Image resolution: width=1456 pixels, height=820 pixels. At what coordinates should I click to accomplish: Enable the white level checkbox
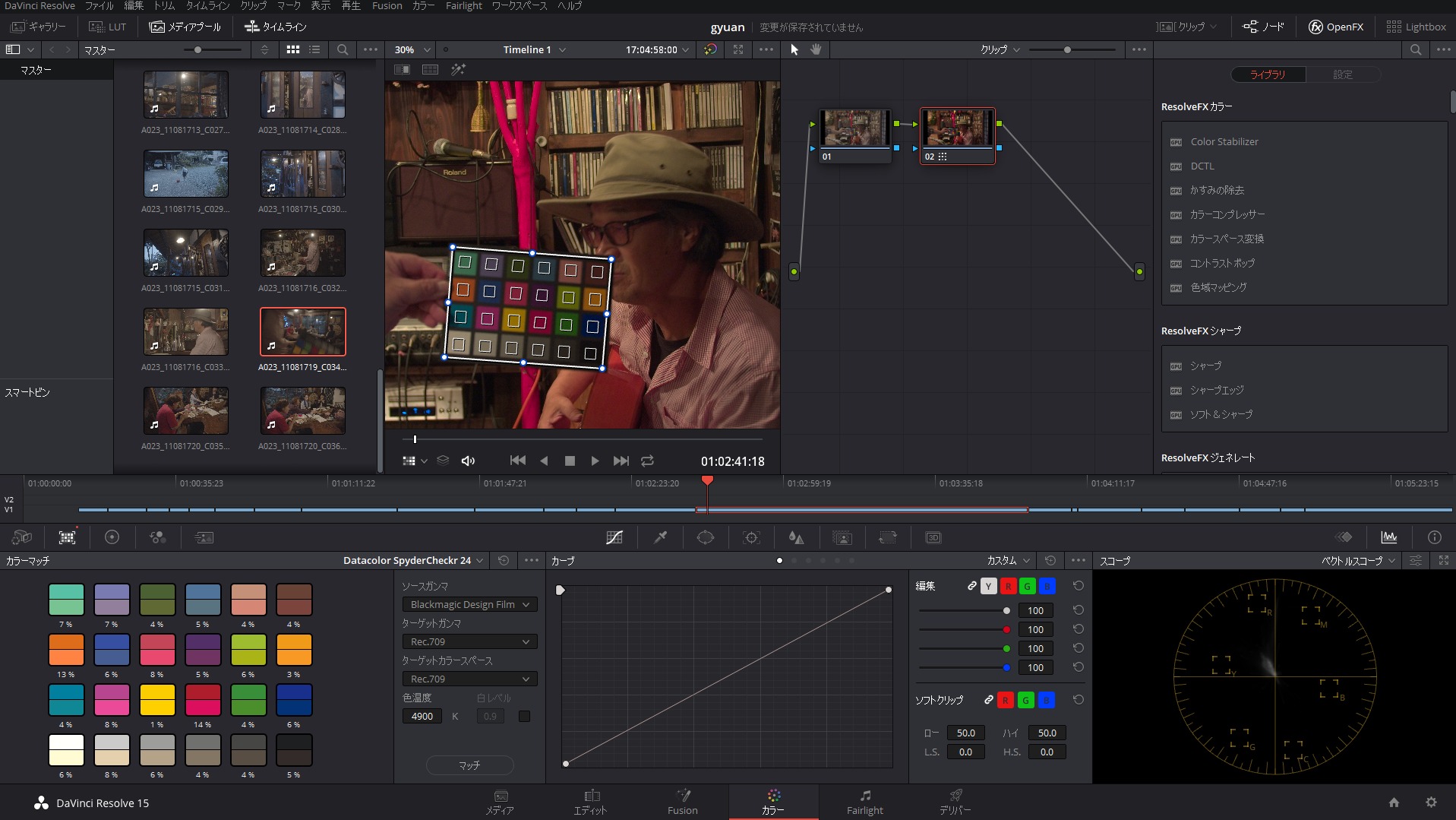524,716
